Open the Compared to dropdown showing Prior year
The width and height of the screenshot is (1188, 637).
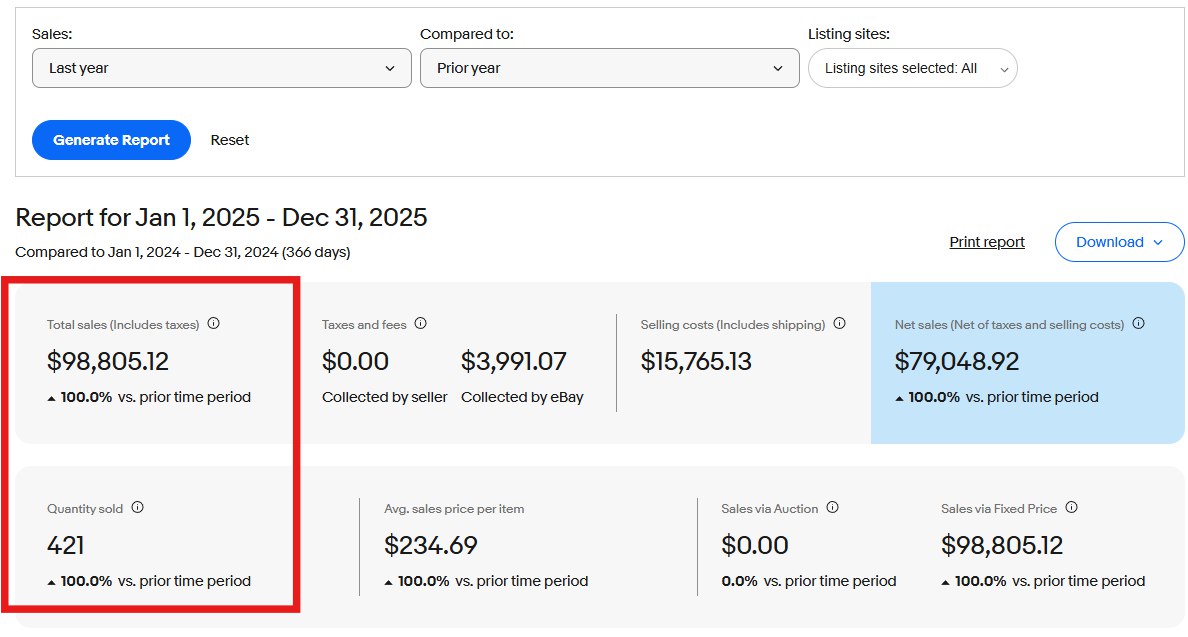point(610,68)
